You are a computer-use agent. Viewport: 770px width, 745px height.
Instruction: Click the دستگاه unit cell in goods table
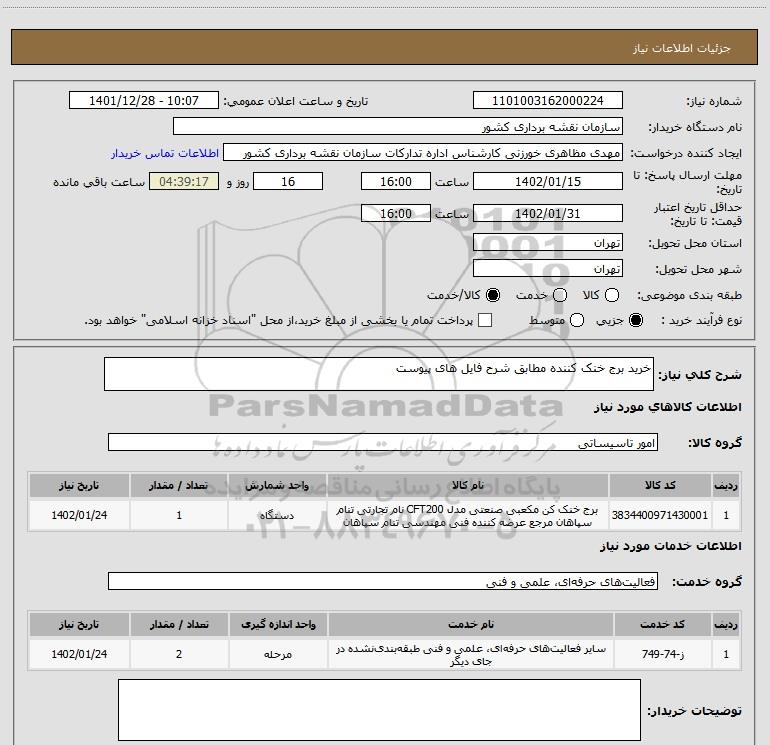[277, 515]
